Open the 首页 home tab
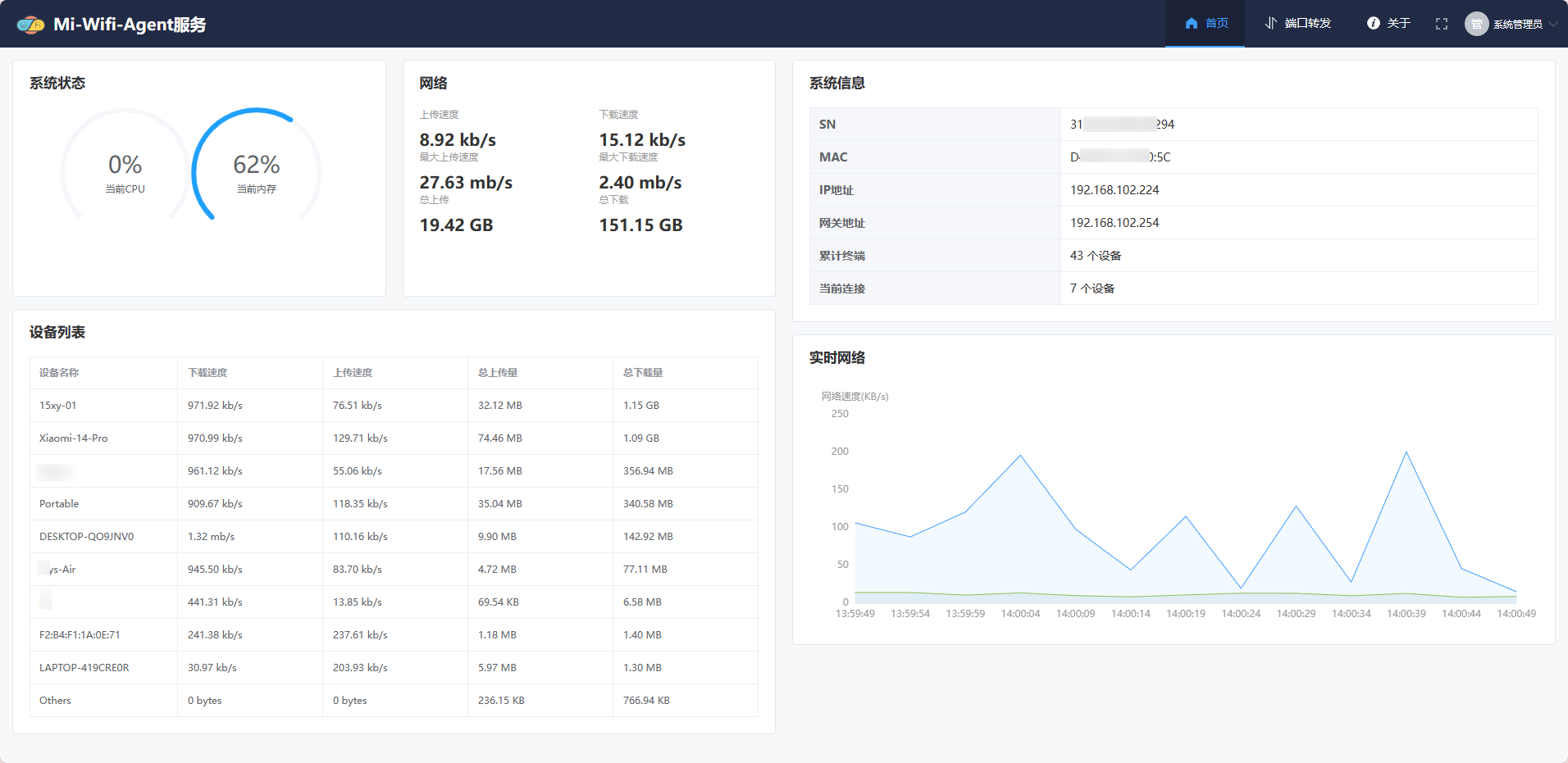The height and width of the screenshot is (763, 1568). click(x=1206, y=24)
